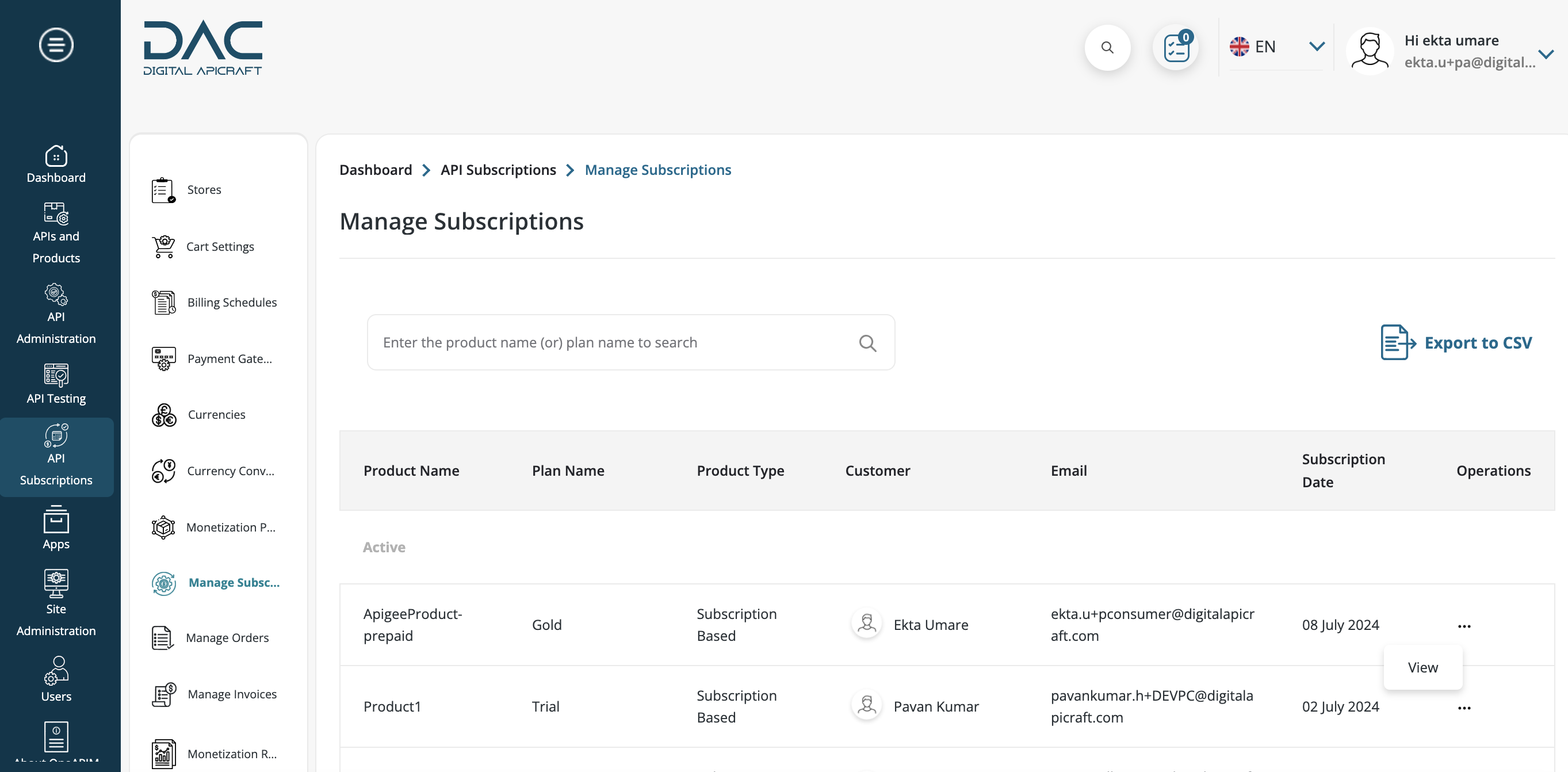Click the Subscription Date column header
1568x772 pixels.
pyautogui.click(x=1343, y=471)
